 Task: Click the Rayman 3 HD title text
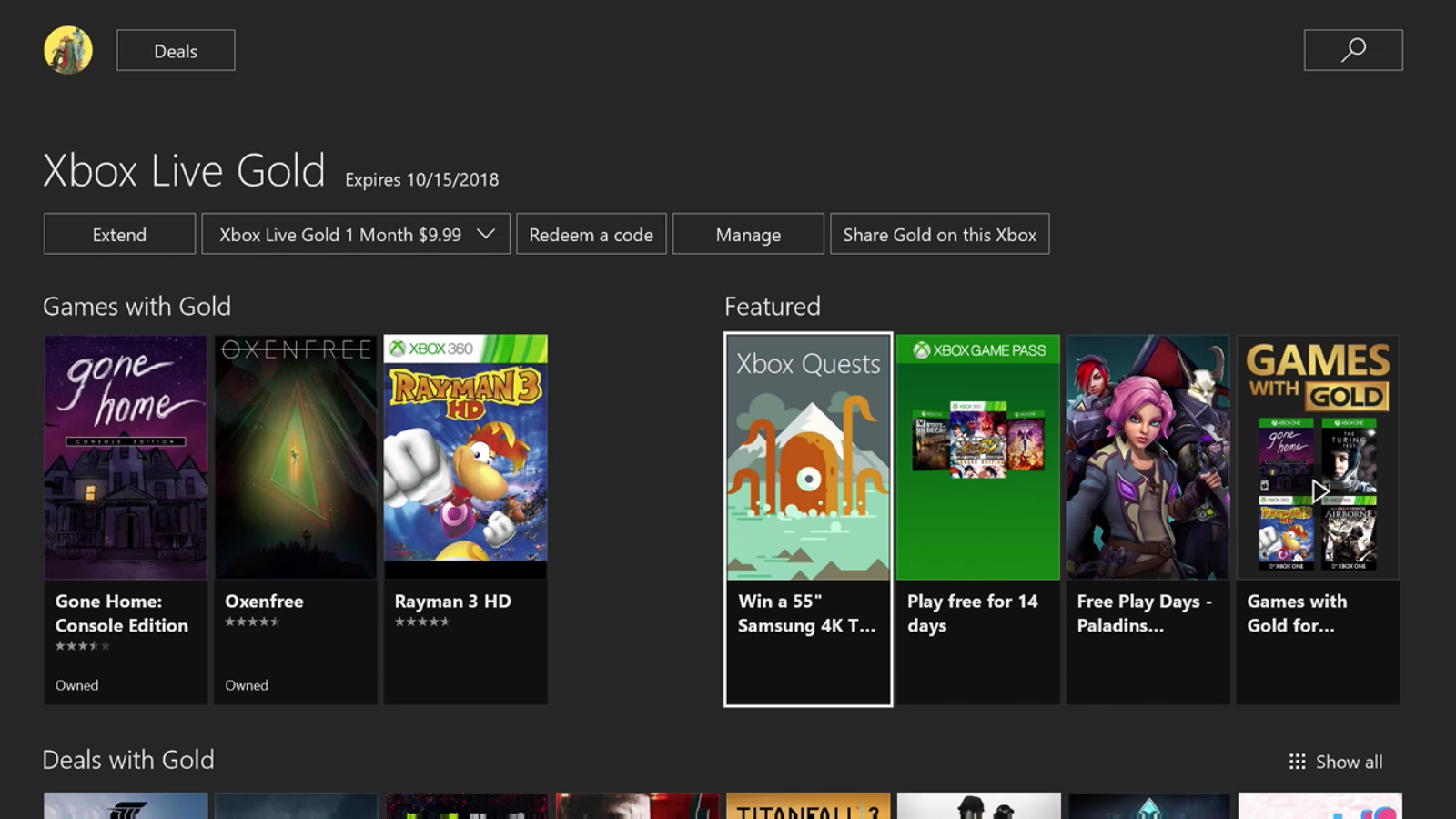(452, 602)
